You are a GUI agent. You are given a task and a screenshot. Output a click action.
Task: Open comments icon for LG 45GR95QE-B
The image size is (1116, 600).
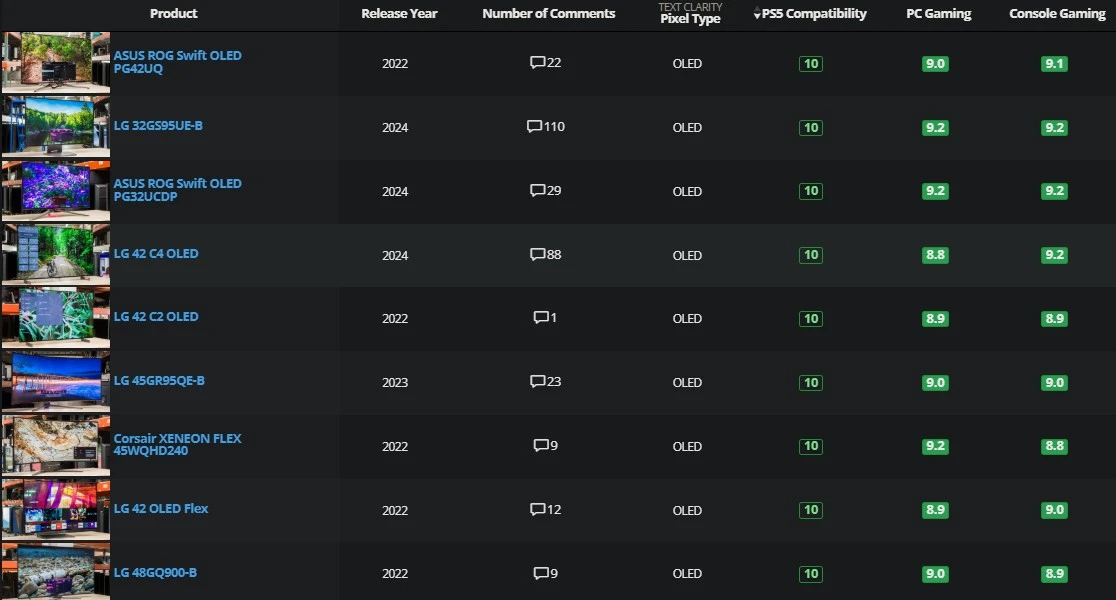(537, 381)
